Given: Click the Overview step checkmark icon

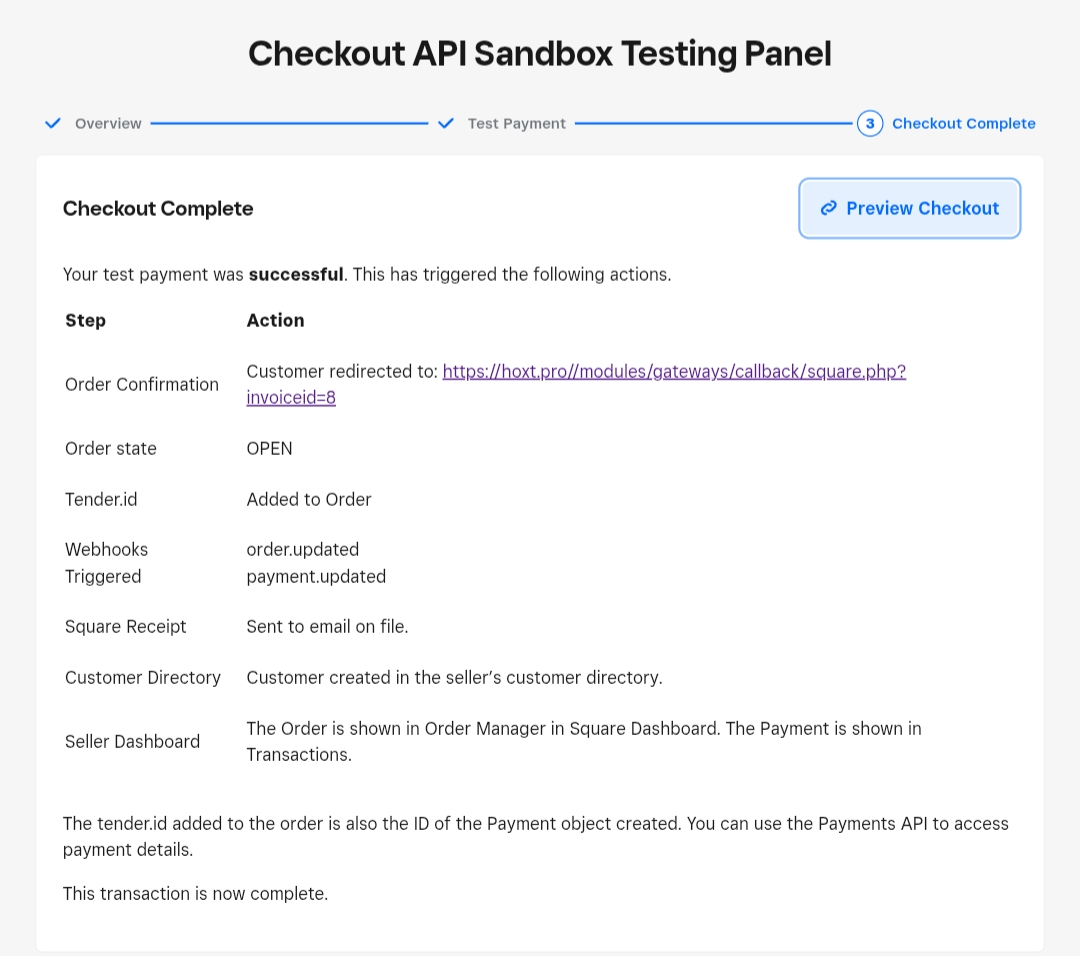Looking at the screenshot, I should tap(53, 124).
